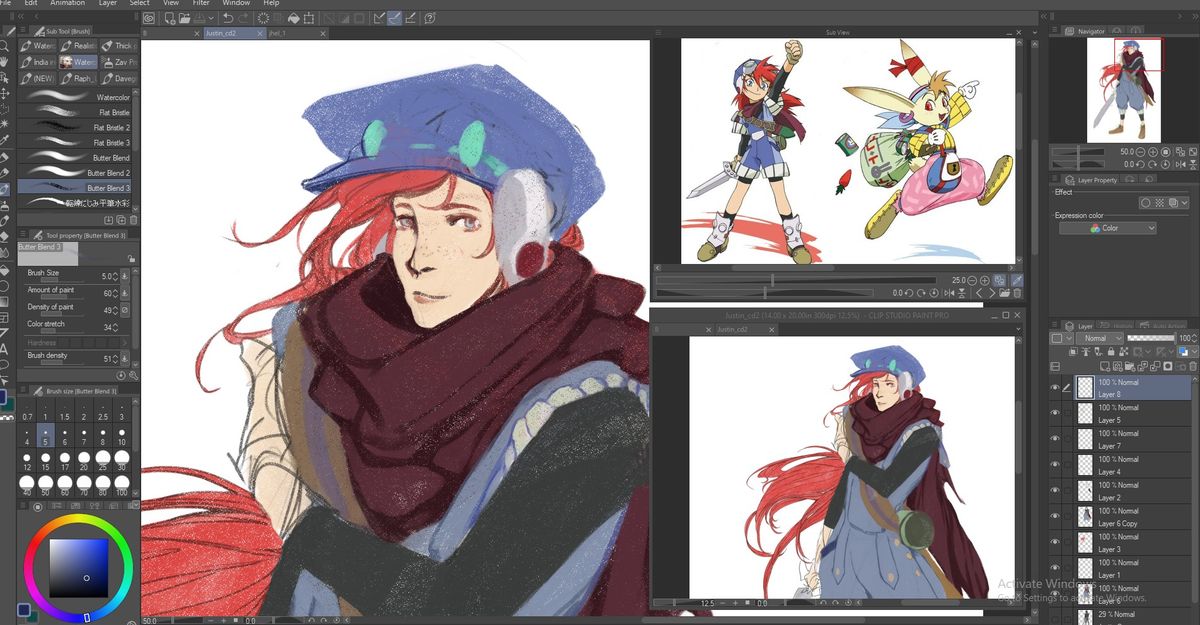Click the Navigator preview thumbnail
This screenshot has height=625, width=1200.
(1124, 90)
